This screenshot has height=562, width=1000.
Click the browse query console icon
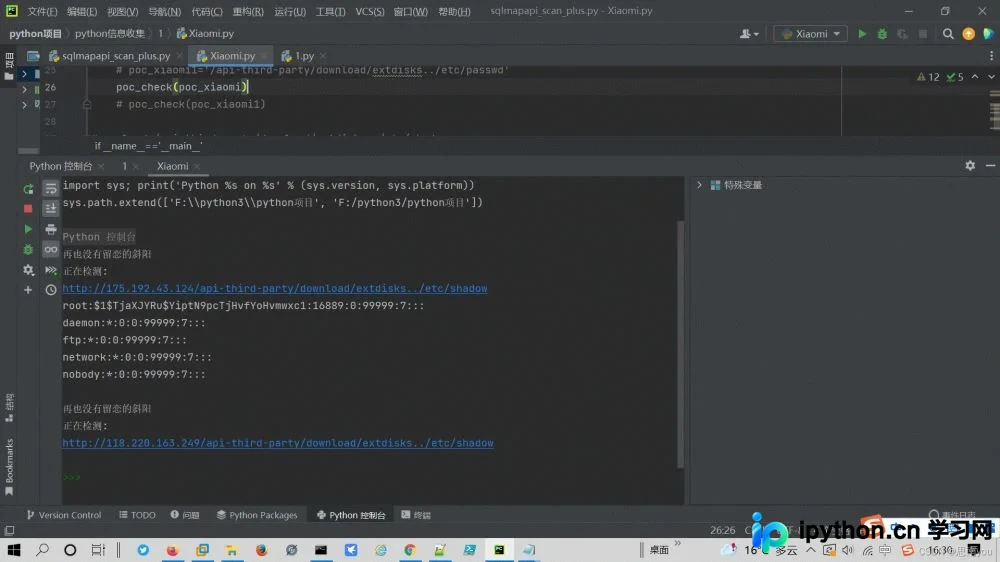tap(51, 270)
